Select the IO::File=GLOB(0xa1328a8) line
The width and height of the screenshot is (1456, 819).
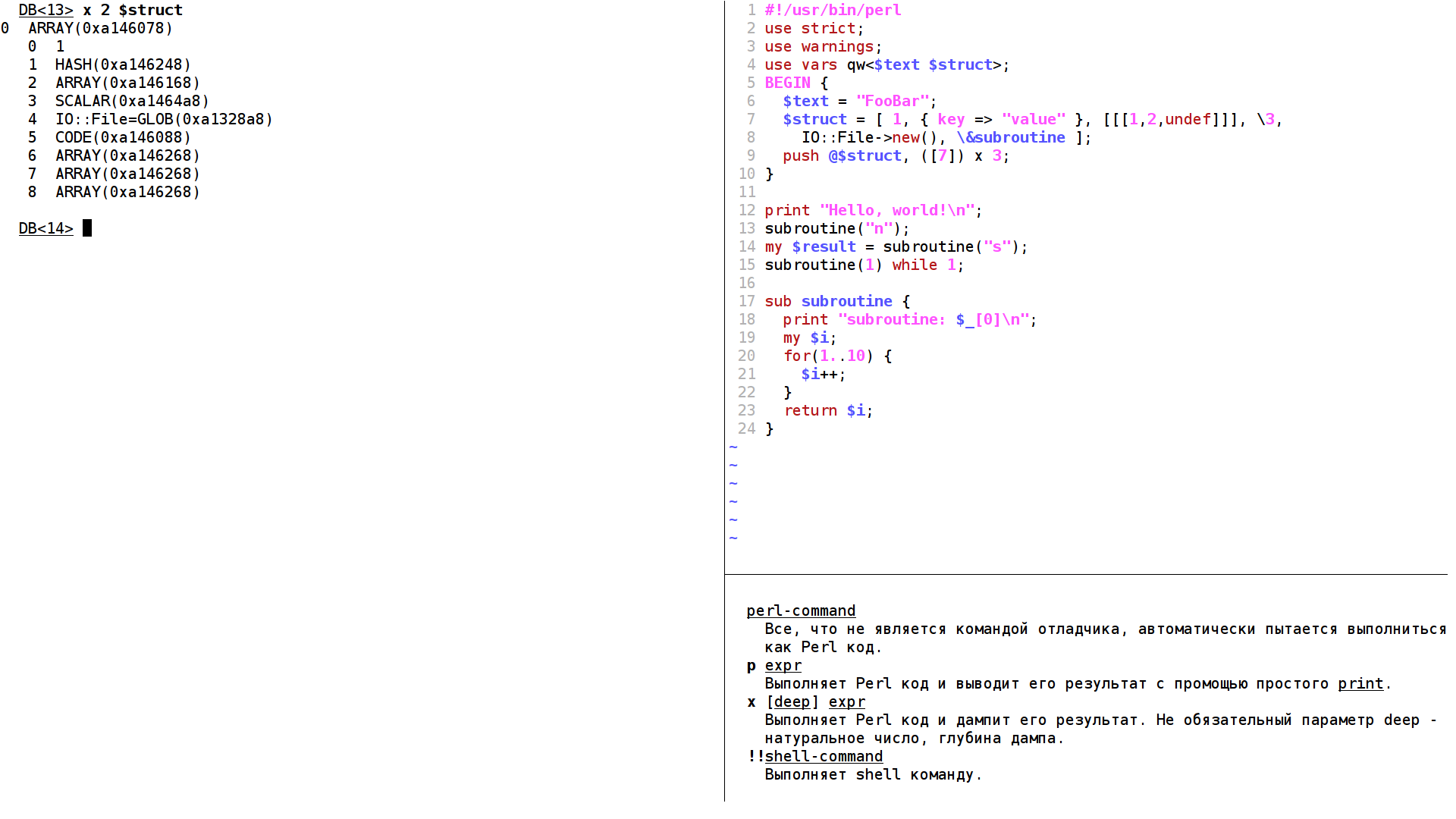(164, 119)
